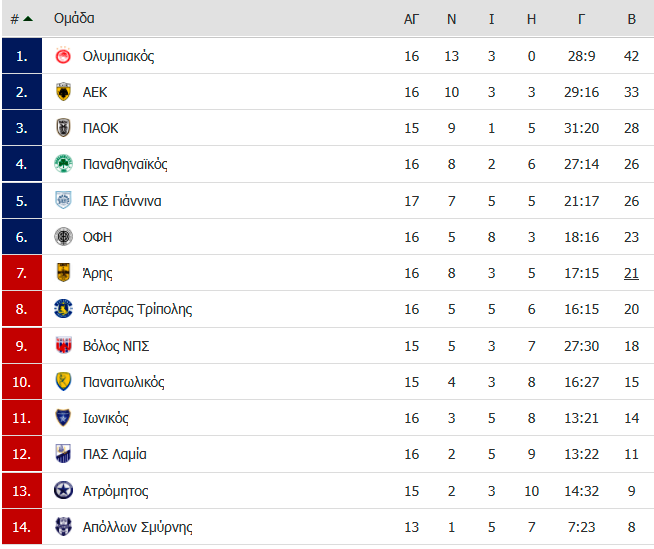654x549 pixels.
Task: Click the Γ goals column header
Action: click(x=581, y=19)
